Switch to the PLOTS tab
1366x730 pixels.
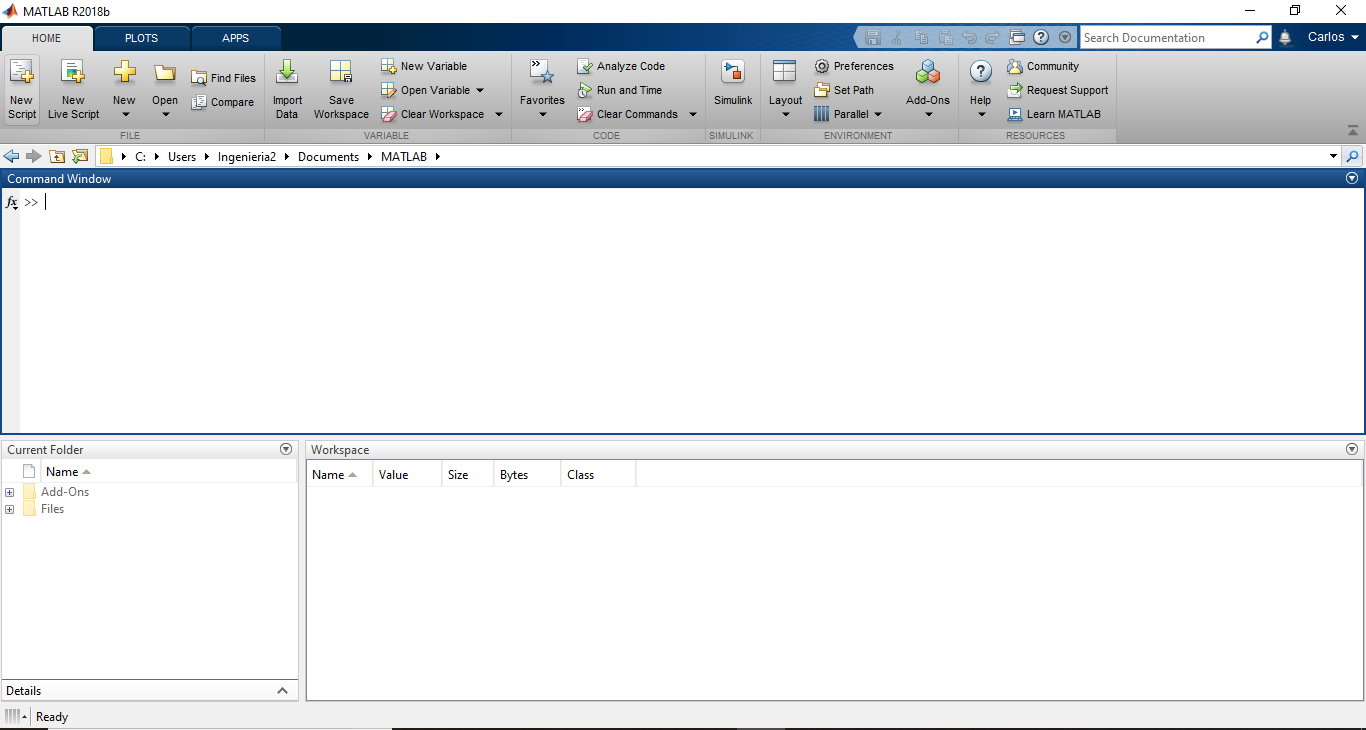[x=141, y=37]
